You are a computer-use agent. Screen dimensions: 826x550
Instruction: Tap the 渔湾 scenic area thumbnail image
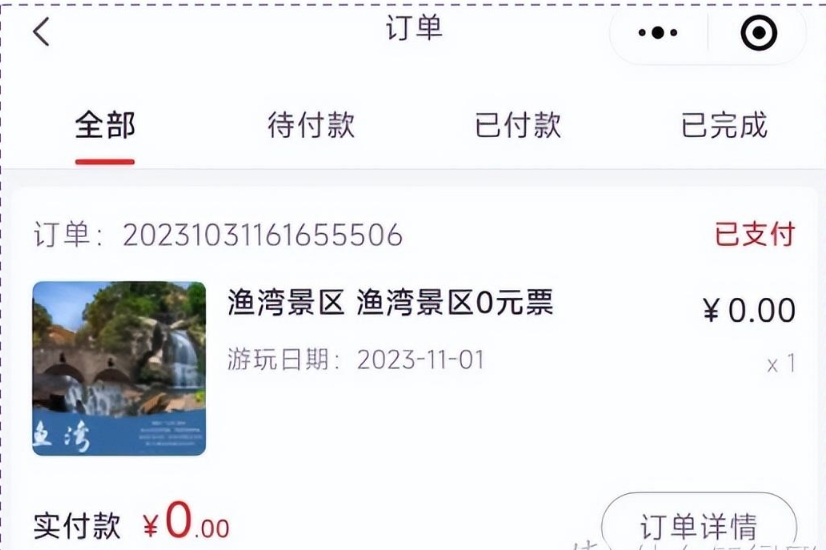119,368
